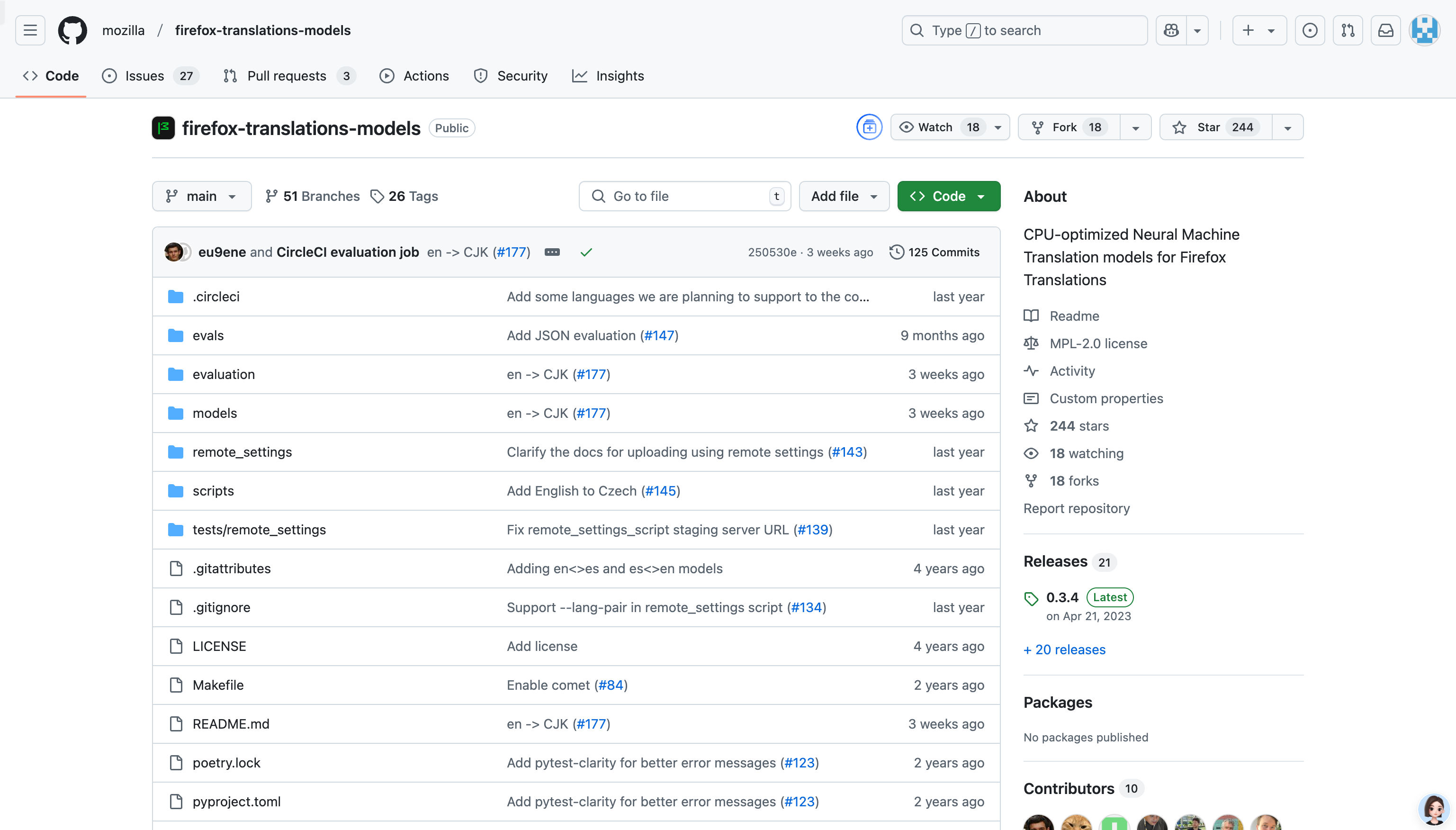Open the models folder

[214, 413]
